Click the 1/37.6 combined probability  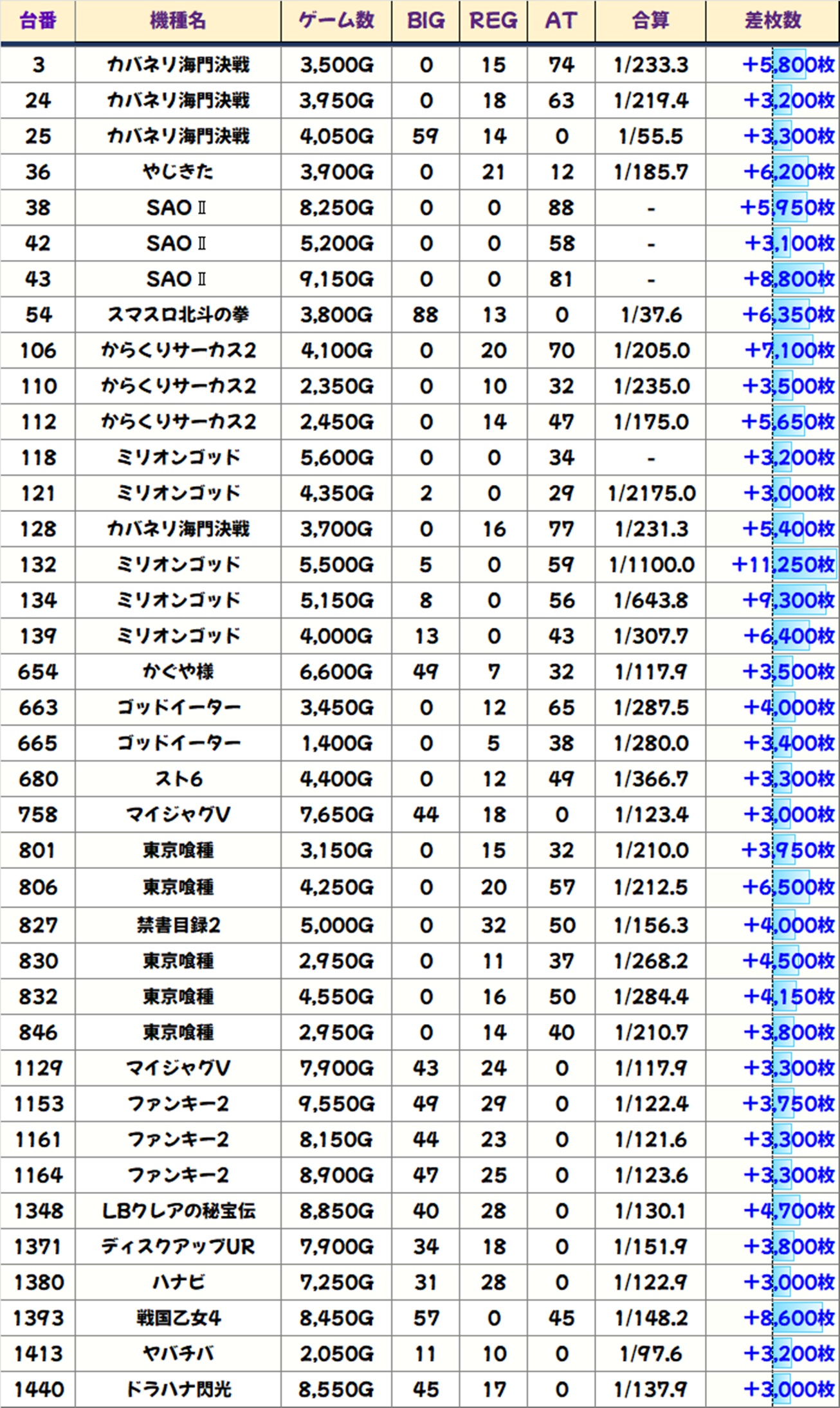(x=650, y=315)
